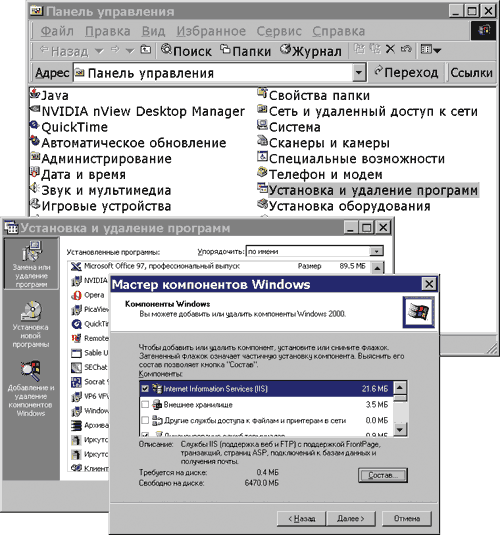This screenshot has width=500, height=535.
Task: Click the Установка новой программы sidebar icon
Action: (x=31, y=324)
